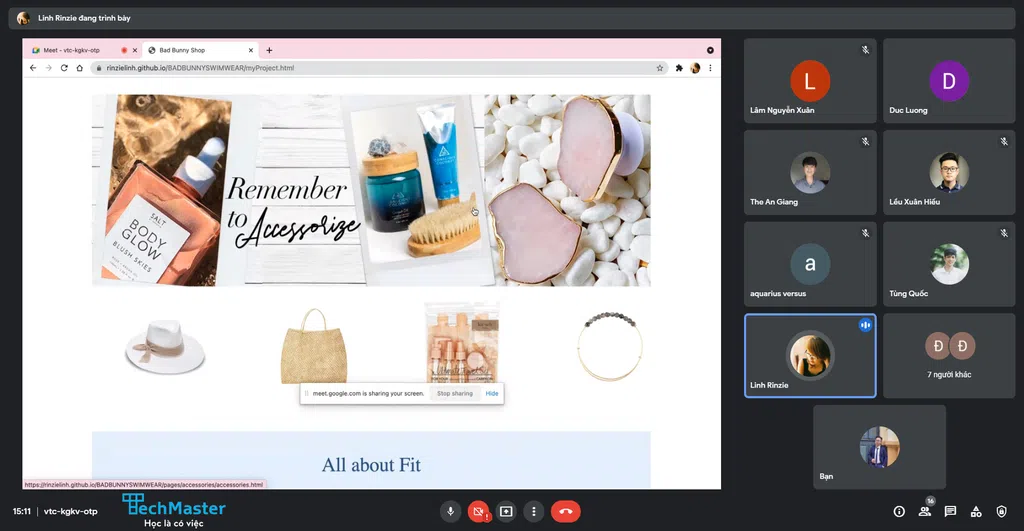Screen dimensions: 1024x531
Task: Select your own Bạn video tile
Action: click(x=879, y=447)
